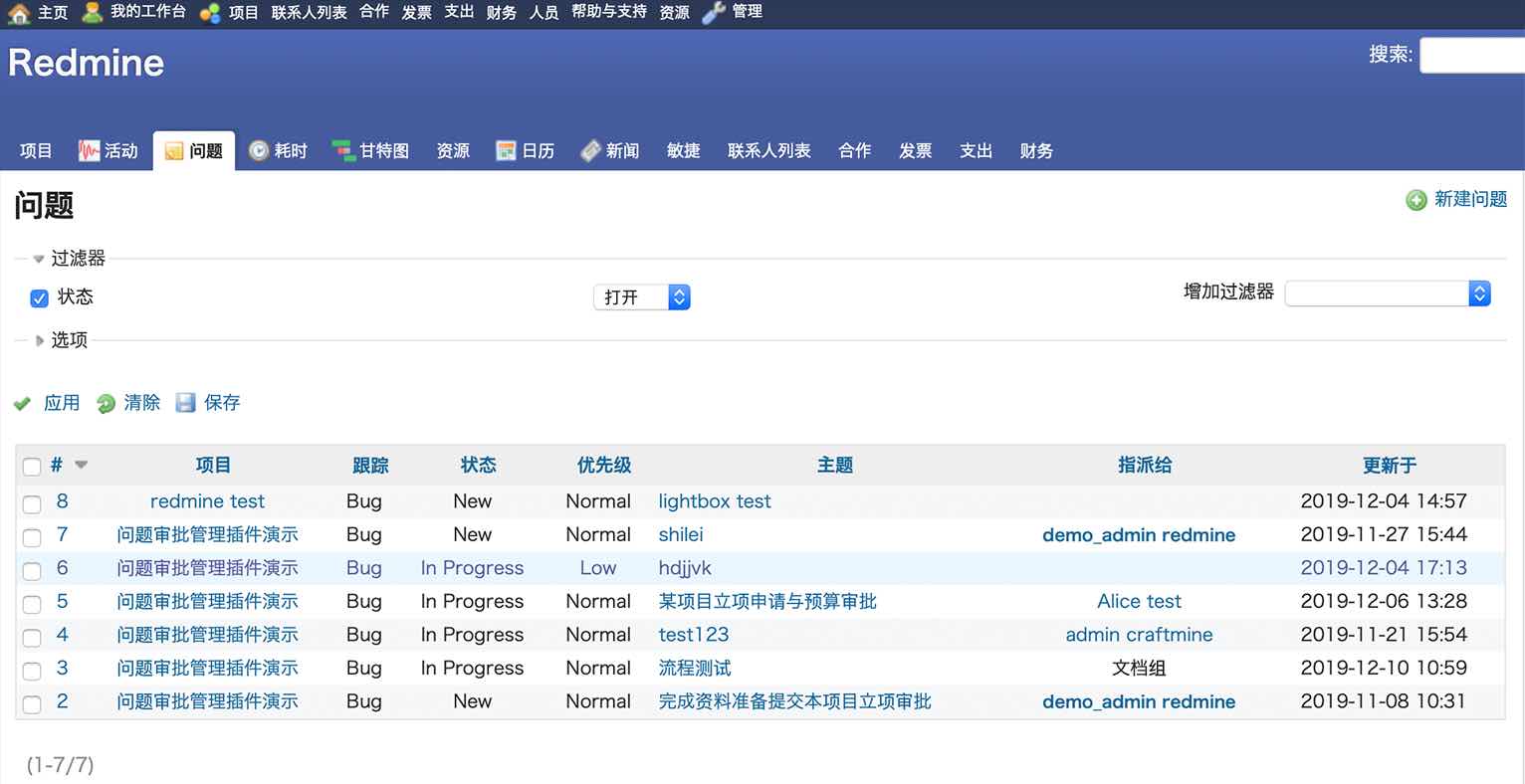Open 人员 in top menu
Viewport: 1525px width, 784px height.
pyautogui.click(x=544, y=12)
